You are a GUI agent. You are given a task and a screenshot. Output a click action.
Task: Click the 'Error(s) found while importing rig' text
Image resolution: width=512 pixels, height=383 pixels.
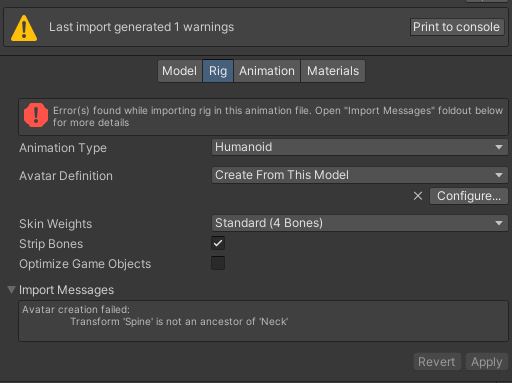tap(278, 116)
